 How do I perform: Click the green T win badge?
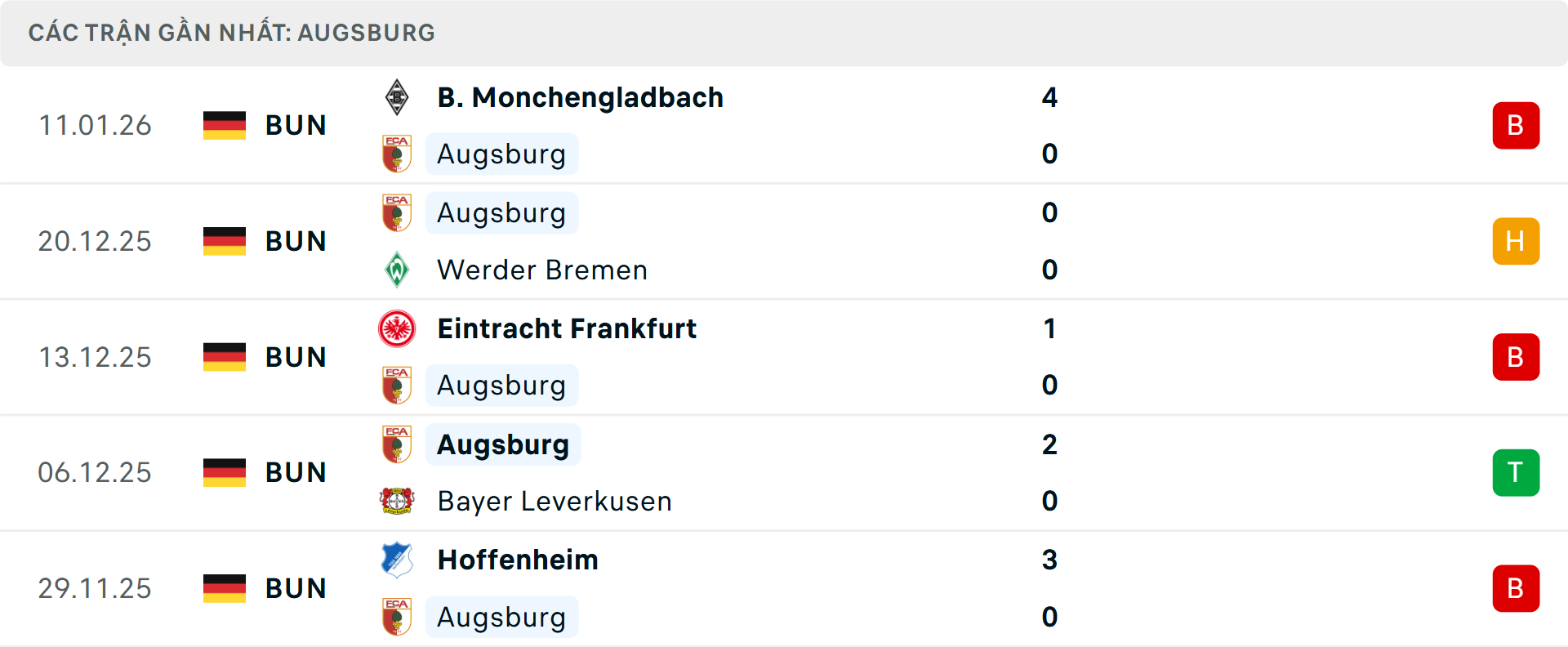[1516, 472]
